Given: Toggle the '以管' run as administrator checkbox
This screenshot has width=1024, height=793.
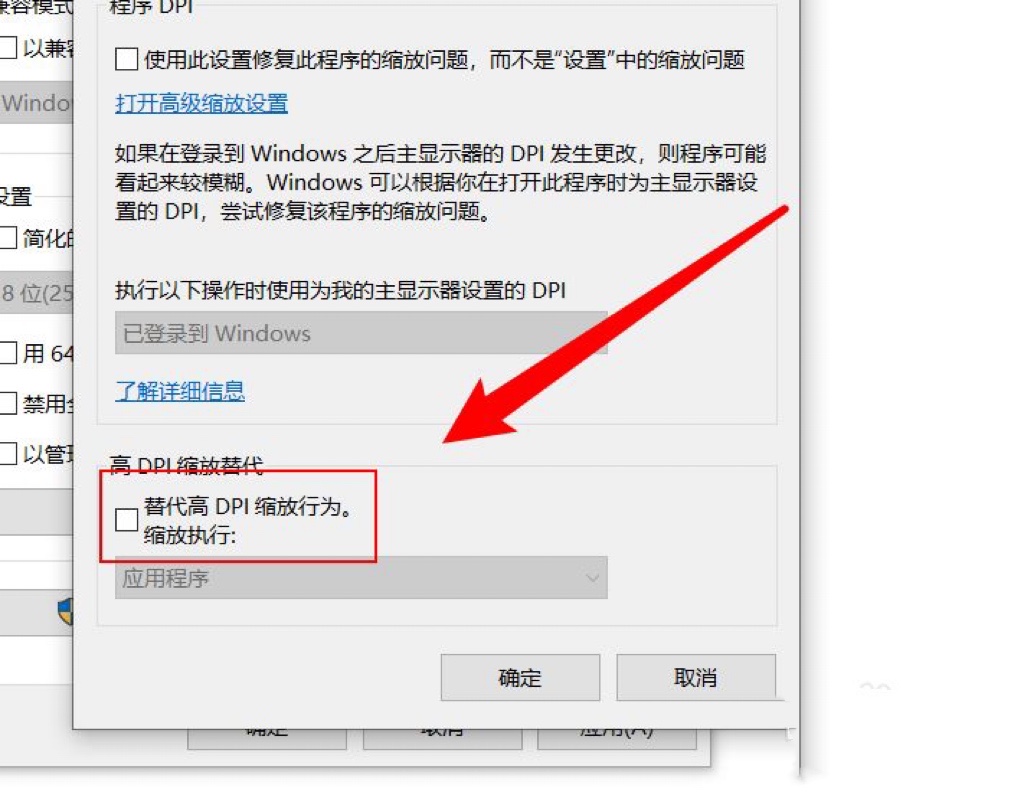Looking at the screenshot, I should pos(8,453).
